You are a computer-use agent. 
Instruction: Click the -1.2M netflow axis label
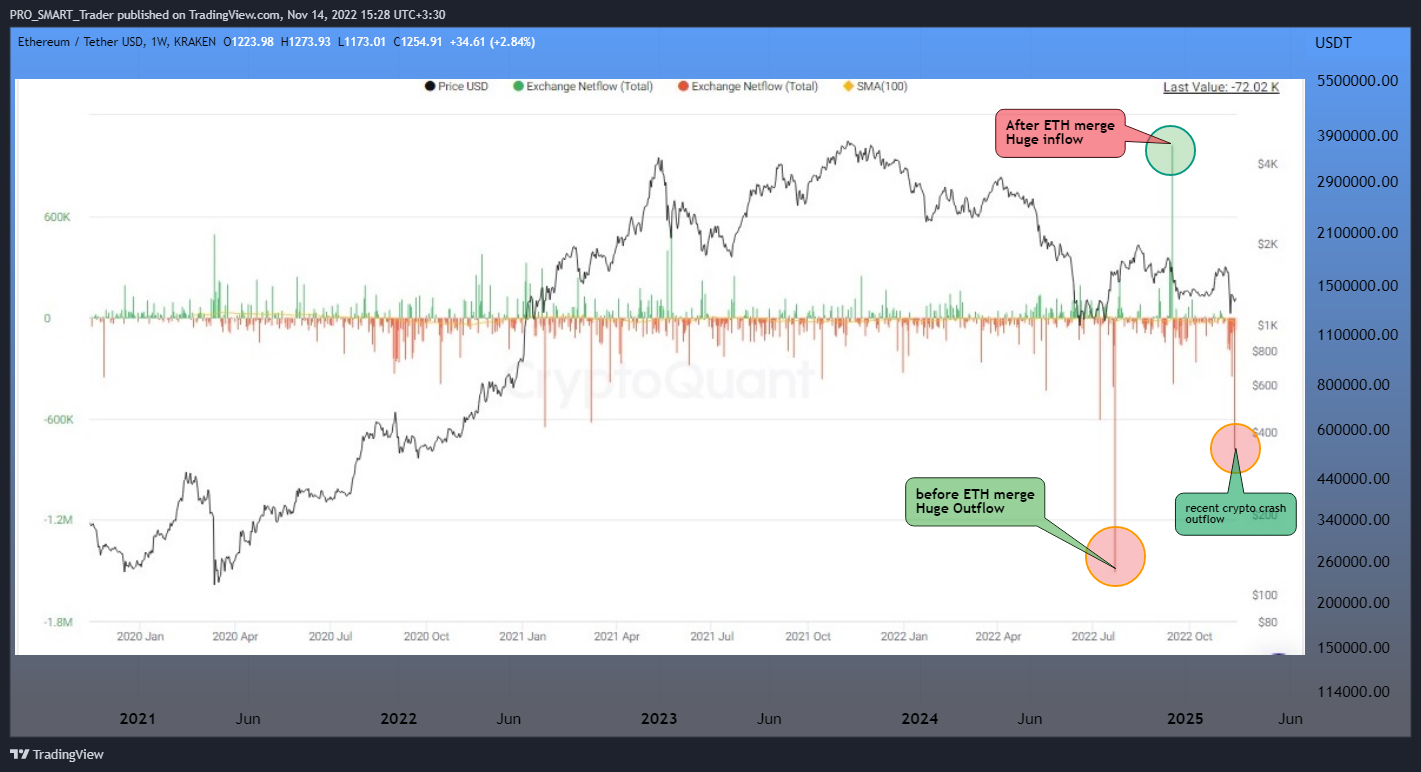click(58, 520)
